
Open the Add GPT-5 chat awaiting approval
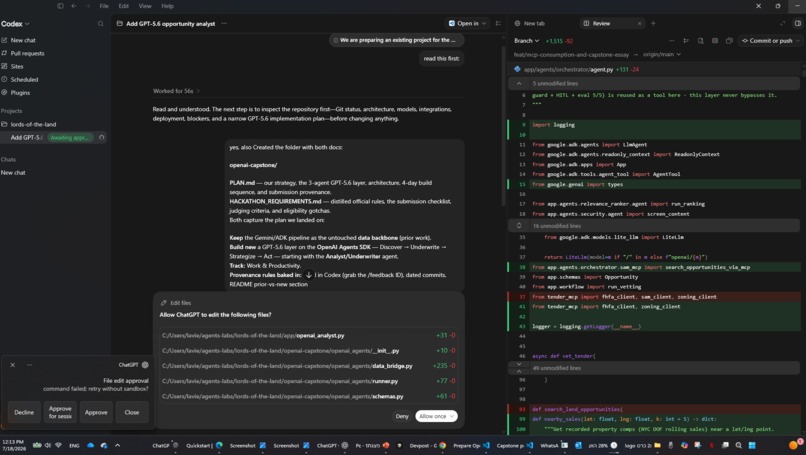[53, 138]
